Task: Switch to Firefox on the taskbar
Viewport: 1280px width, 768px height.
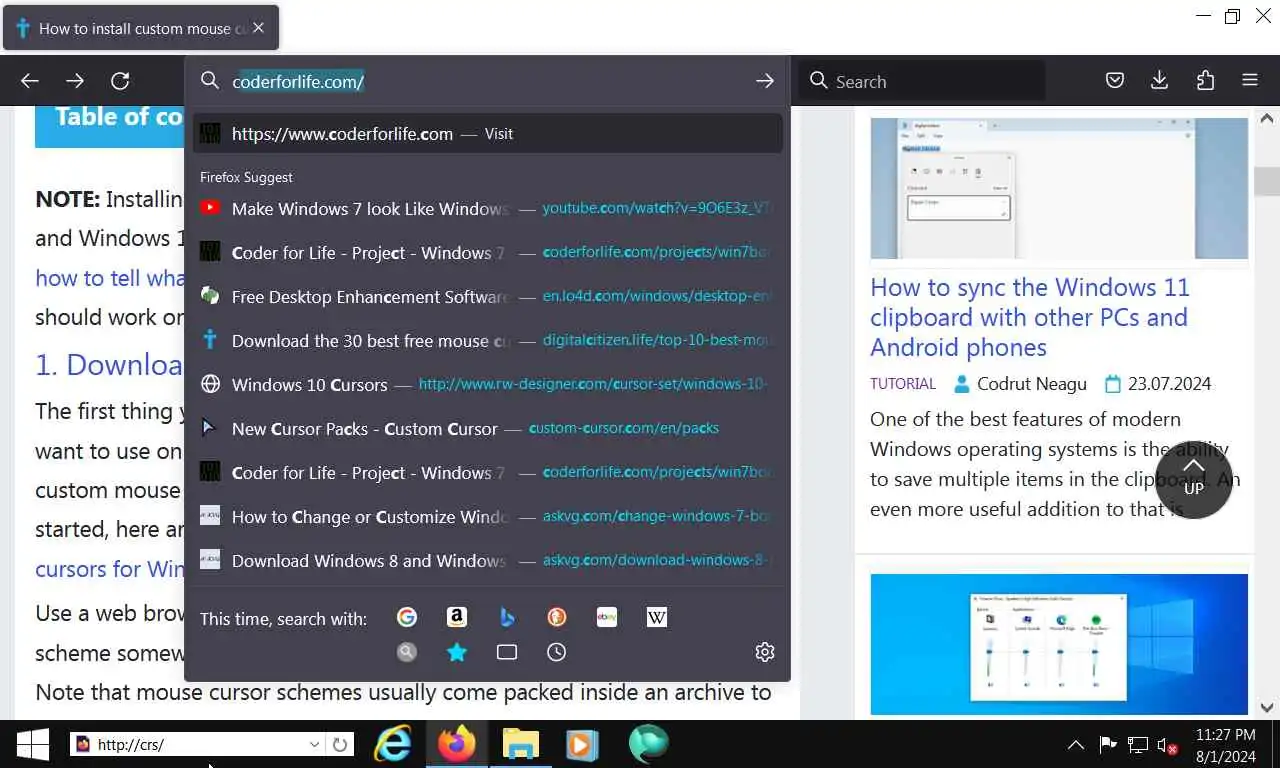Action: [457, 744]
